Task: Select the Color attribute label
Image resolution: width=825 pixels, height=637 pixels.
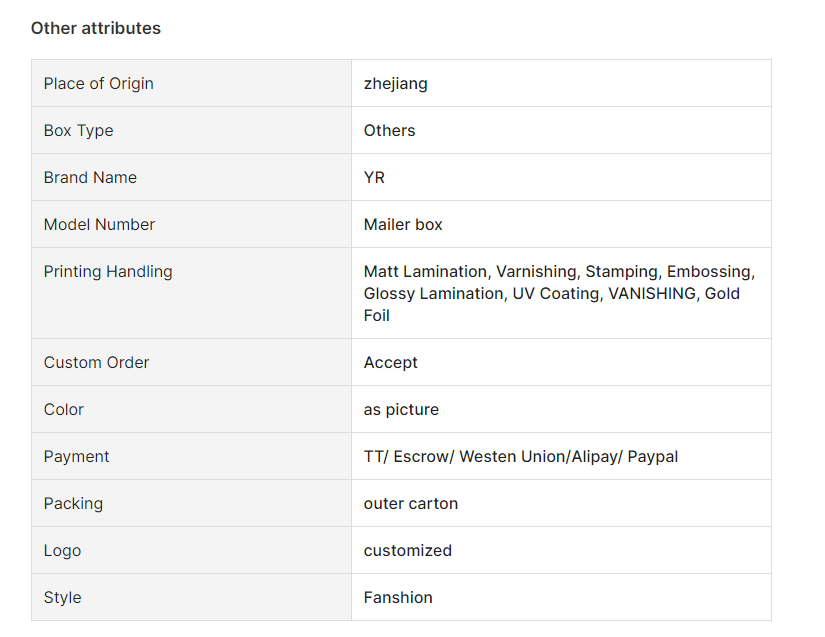Action: pyautogui.click(x=64, y=409)
